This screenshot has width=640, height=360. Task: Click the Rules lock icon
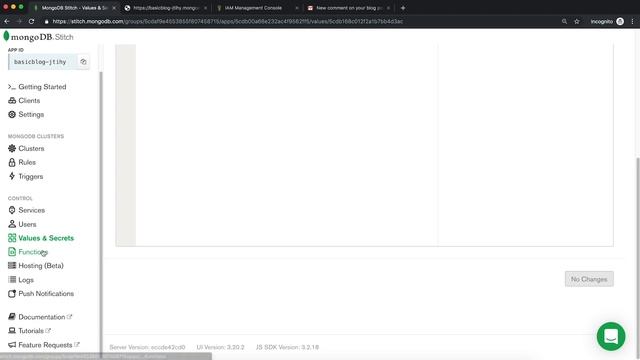(x=12, y=162)
